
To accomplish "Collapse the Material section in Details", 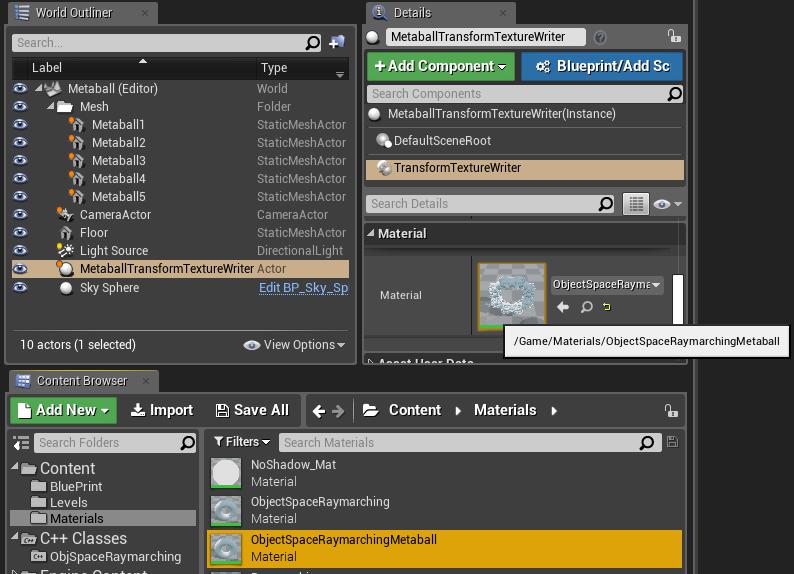I will (x=371, y=233).
